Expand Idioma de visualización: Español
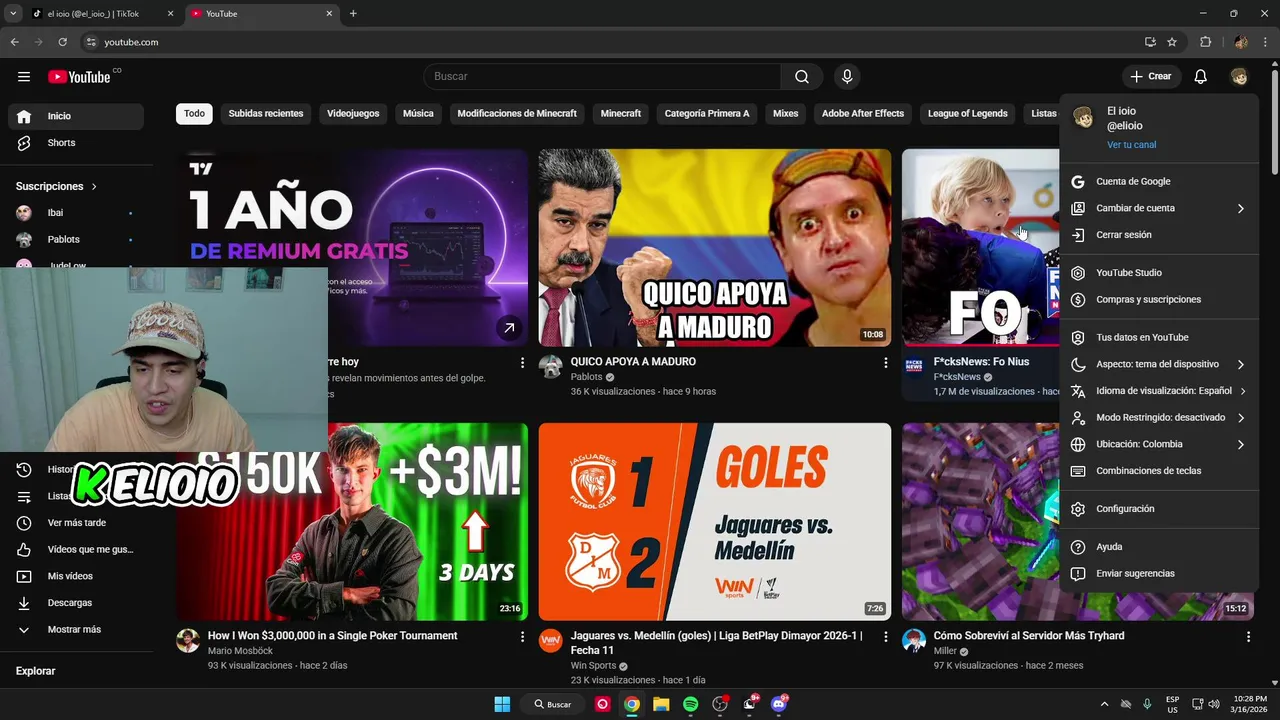Screen dimensions: 1280x720 pos(1159,391)
